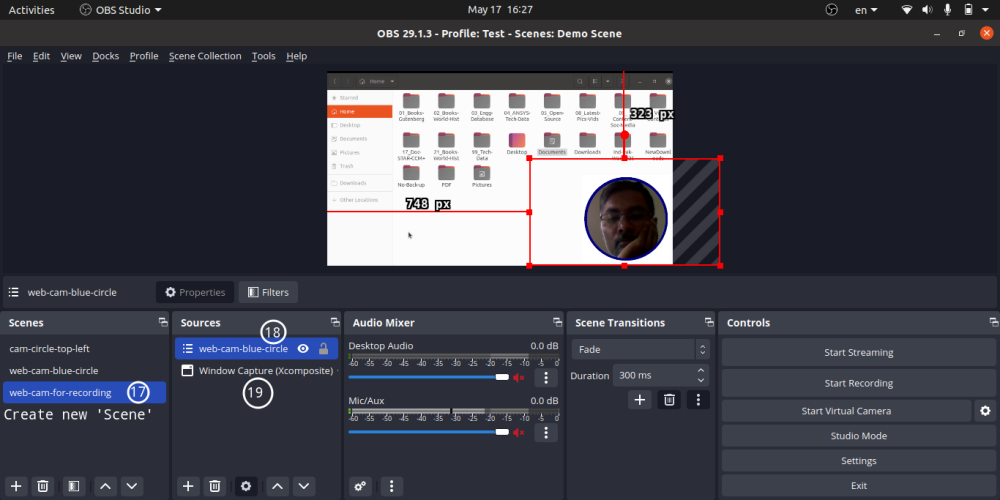This screenshot has height=500, width=1000.
Task: Increase transition duration with up arrow
Action: [701, 371]
